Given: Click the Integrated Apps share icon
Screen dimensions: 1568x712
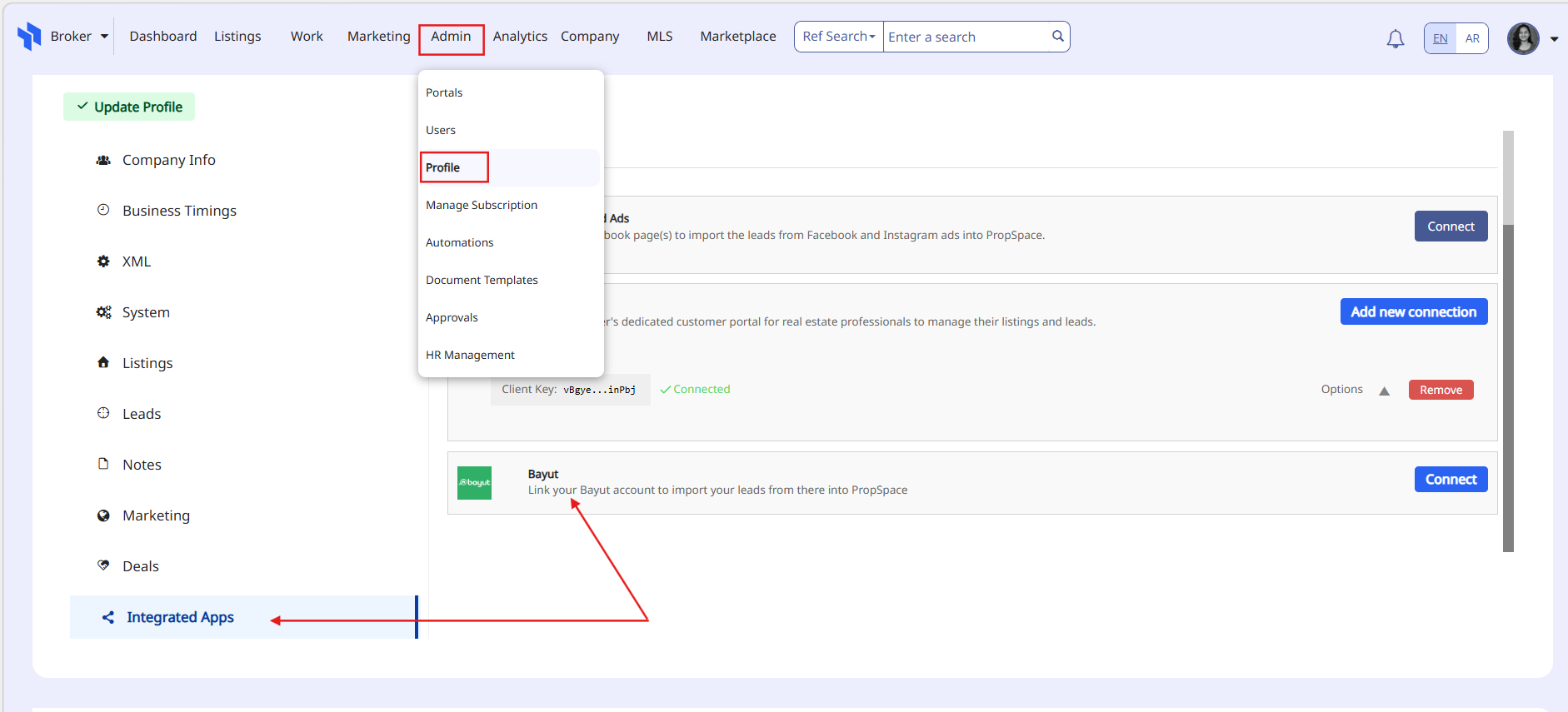Looking at the screenshot, I should pos(108,617).
